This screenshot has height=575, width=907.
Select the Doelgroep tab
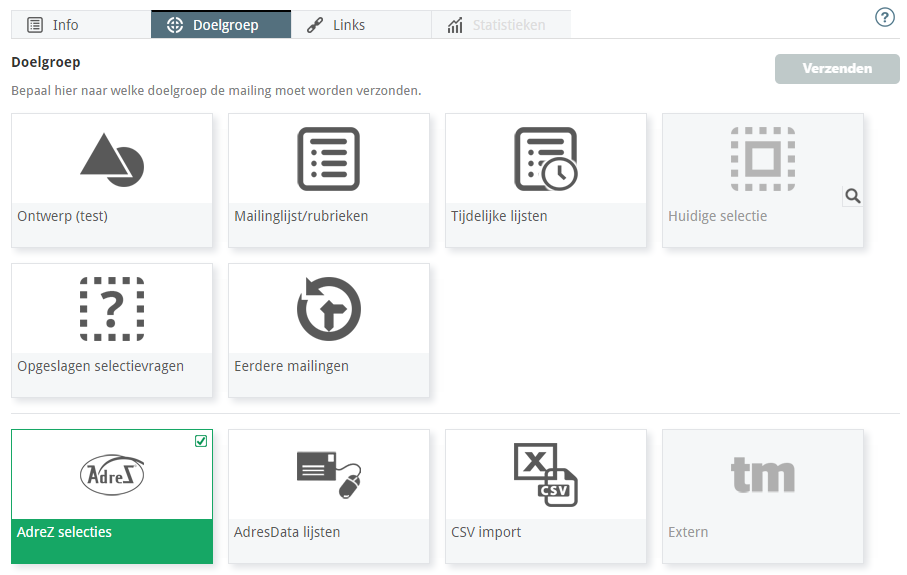coord(221,25)
